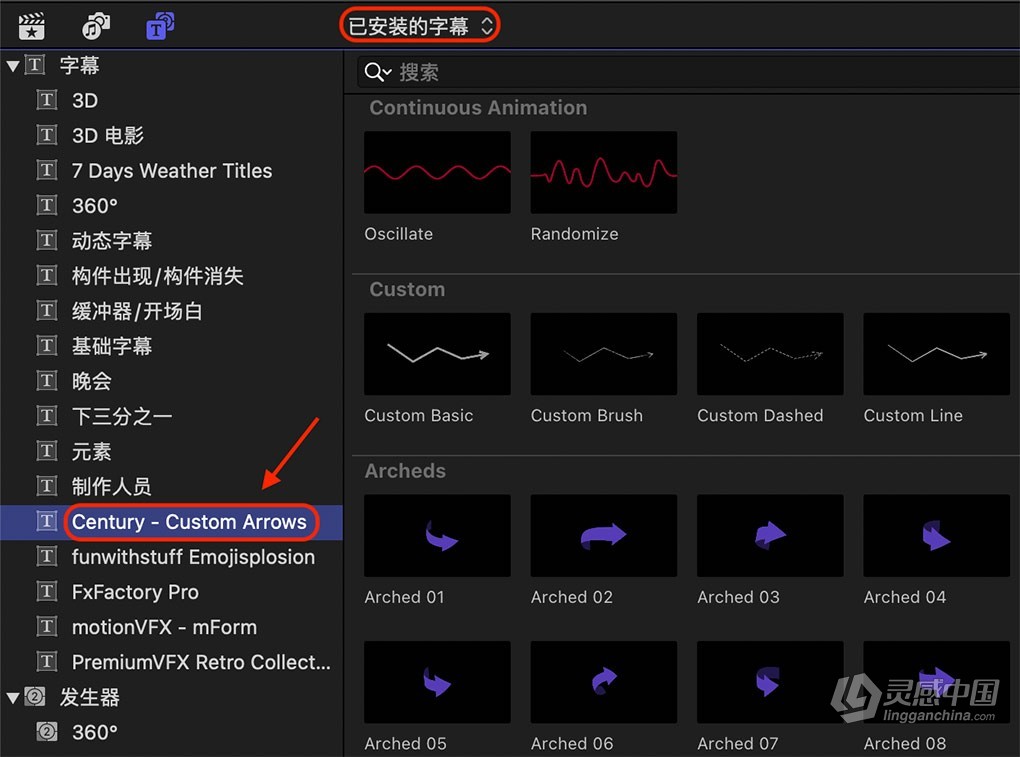Screen dimensions: 1020x757
Task: Select the Custom Line arrow thumbnail
Action: (x=937, y=354)
